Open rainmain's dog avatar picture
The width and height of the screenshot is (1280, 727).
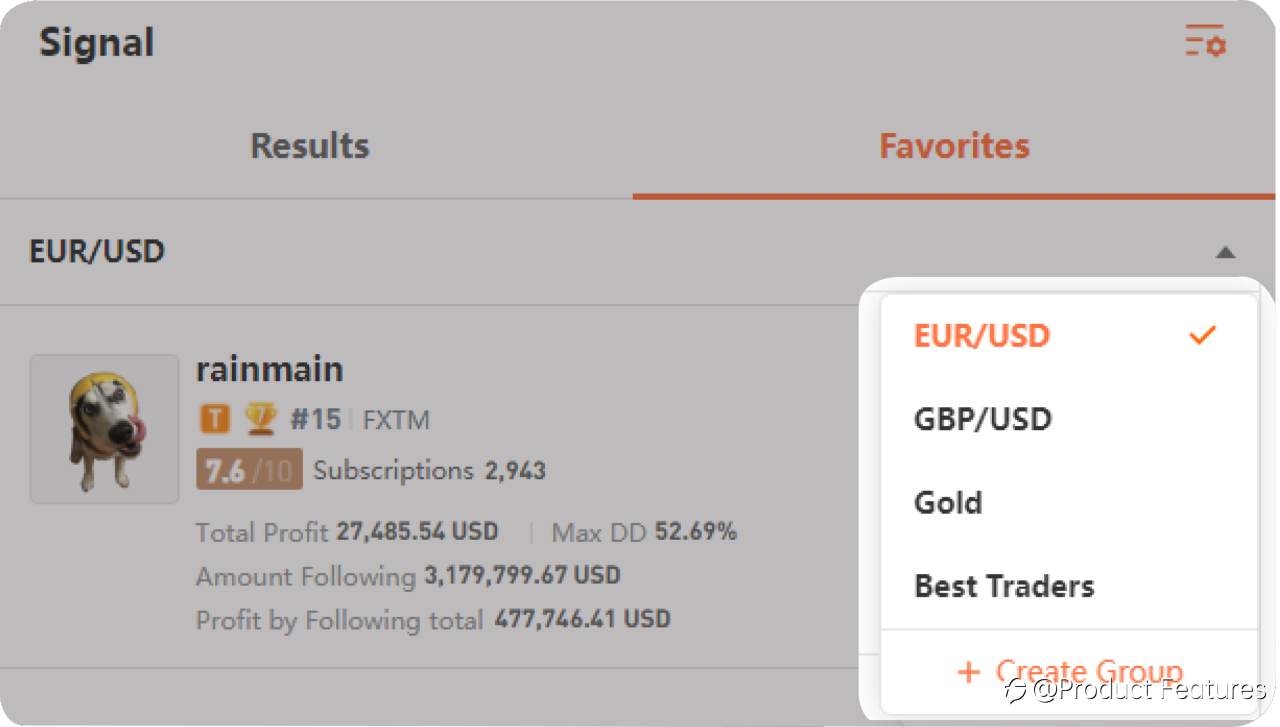pos(105,428)
